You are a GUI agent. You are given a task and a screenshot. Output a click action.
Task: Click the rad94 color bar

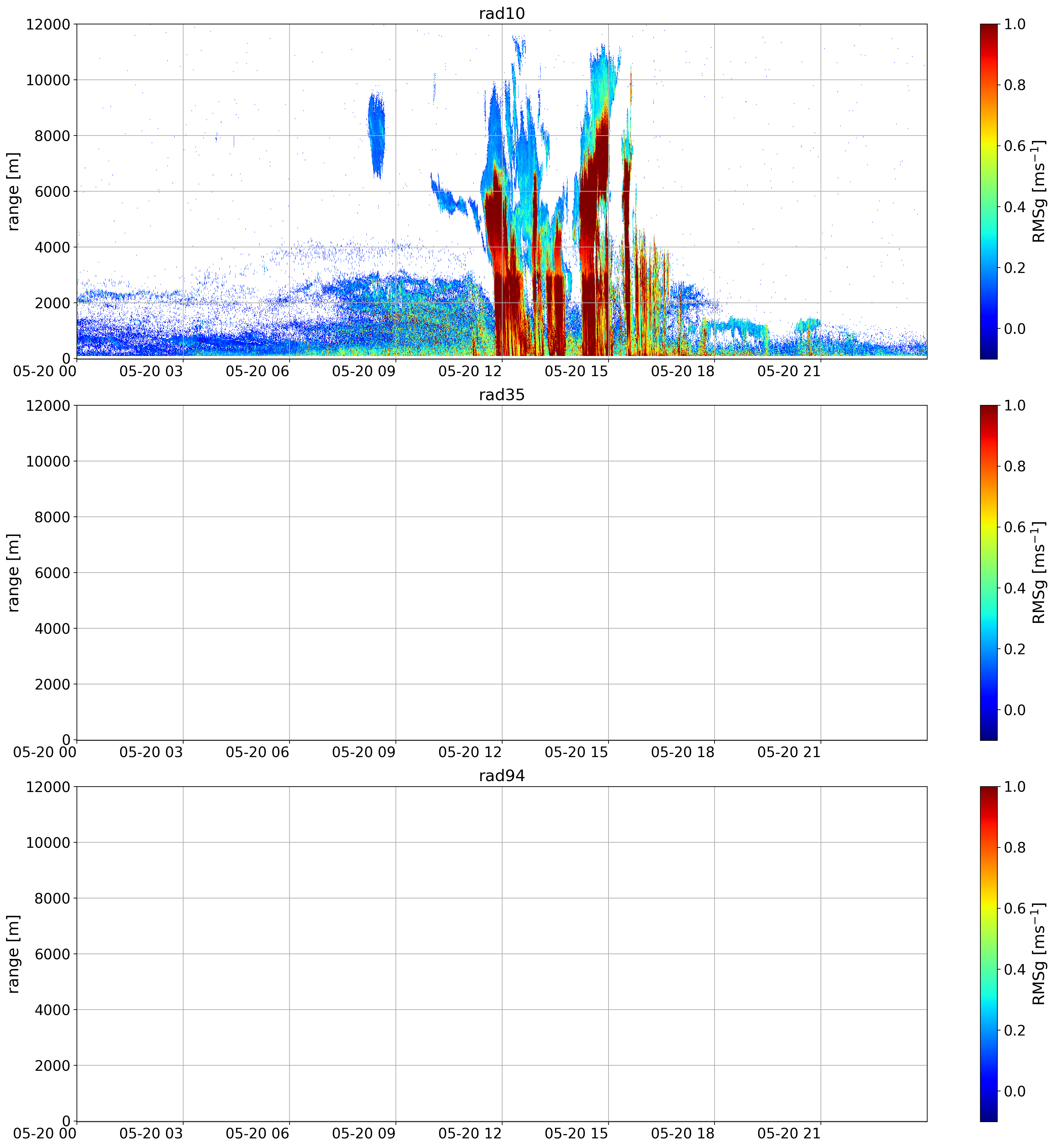989,954
